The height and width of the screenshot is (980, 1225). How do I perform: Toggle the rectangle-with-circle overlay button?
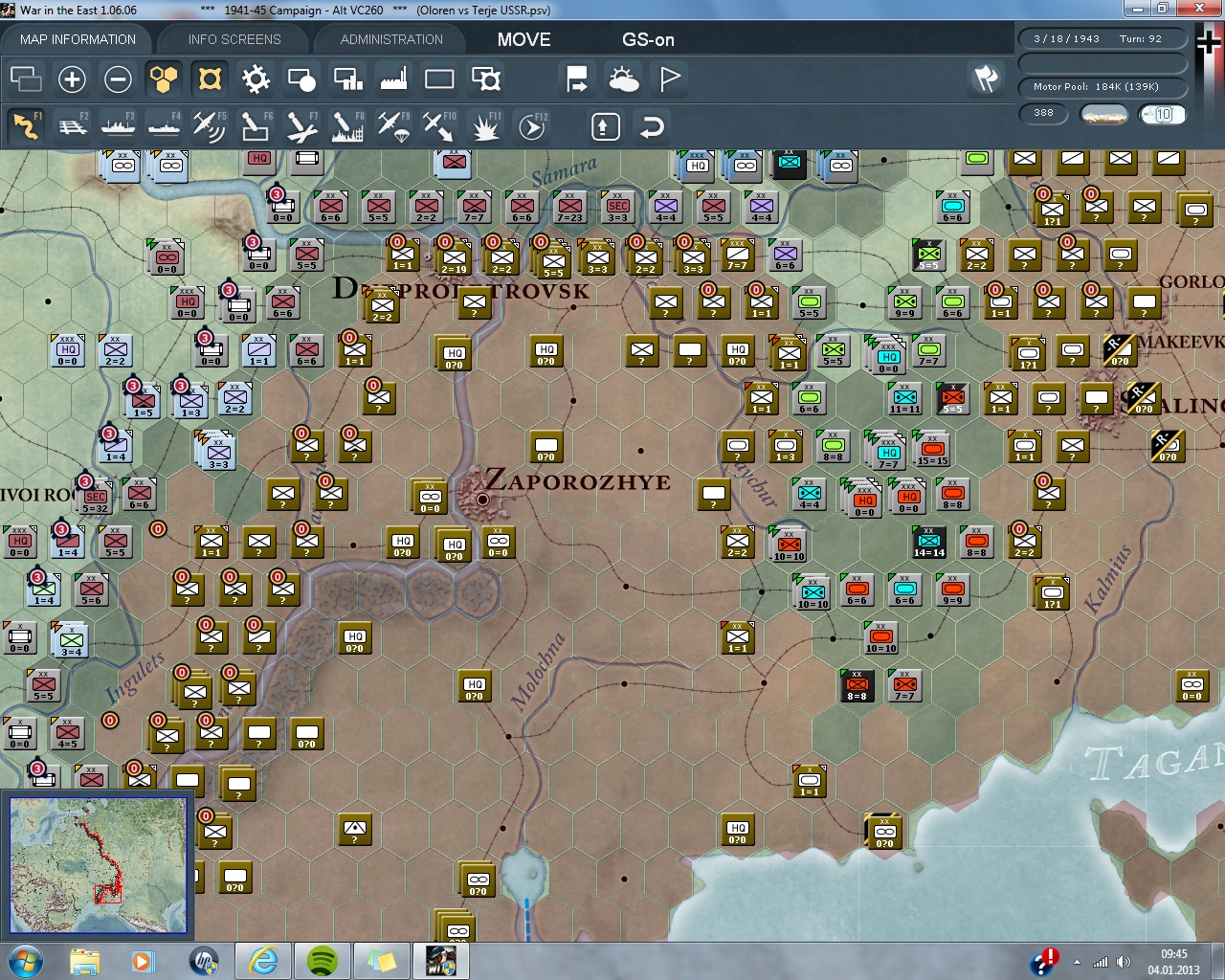(x=301, y=79)
